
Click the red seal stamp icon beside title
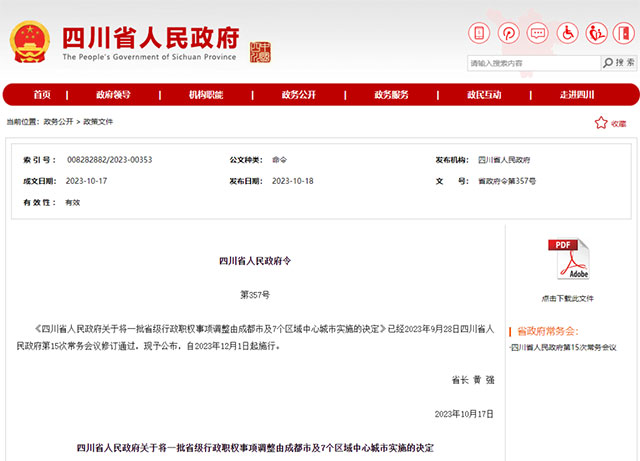(260, 52)
